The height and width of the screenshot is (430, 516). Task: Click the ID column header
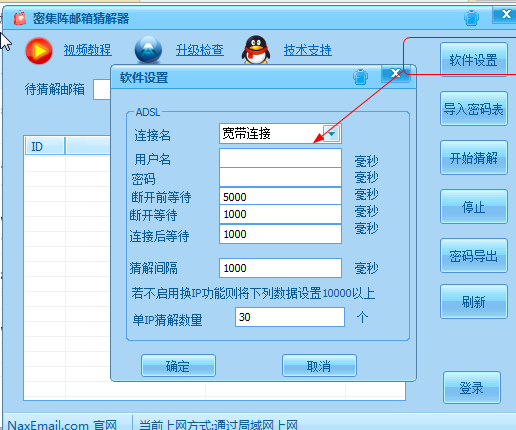(x=45, y=146)
